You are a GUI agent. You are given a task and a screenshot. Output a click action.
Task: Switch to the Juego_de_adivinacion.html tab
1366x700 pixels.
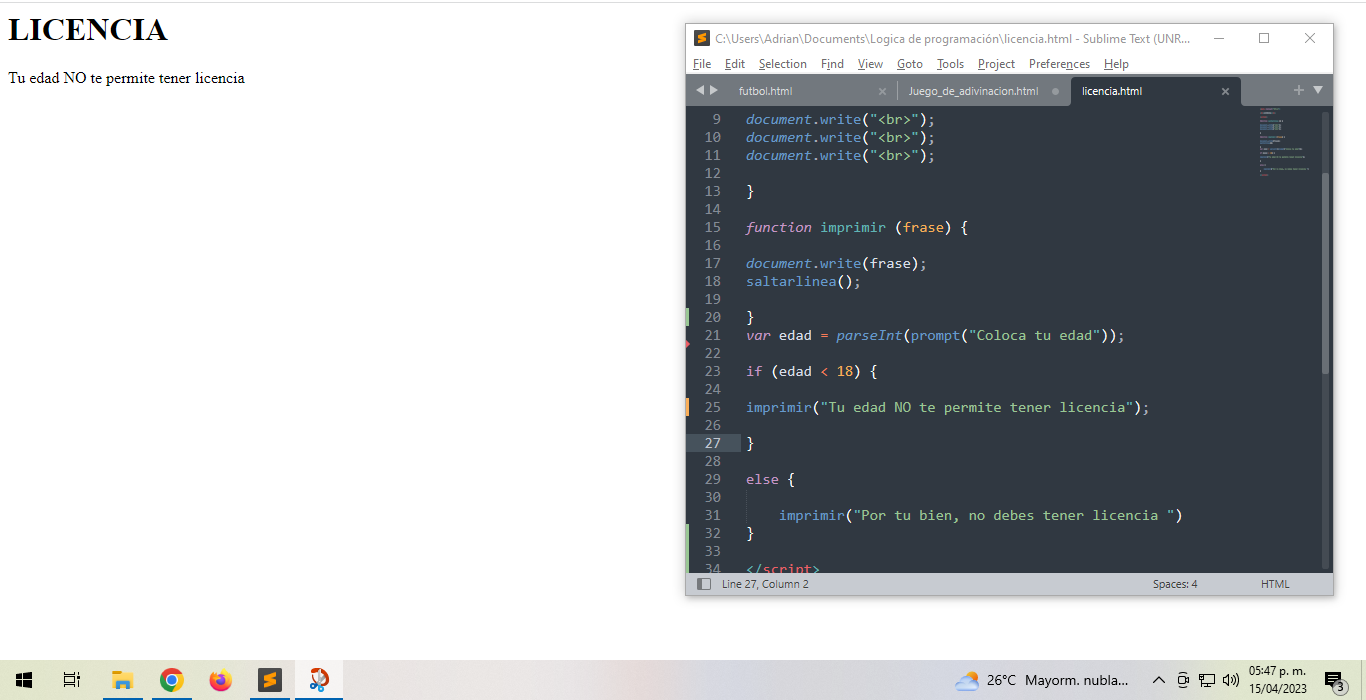click(x=973, y=91)
